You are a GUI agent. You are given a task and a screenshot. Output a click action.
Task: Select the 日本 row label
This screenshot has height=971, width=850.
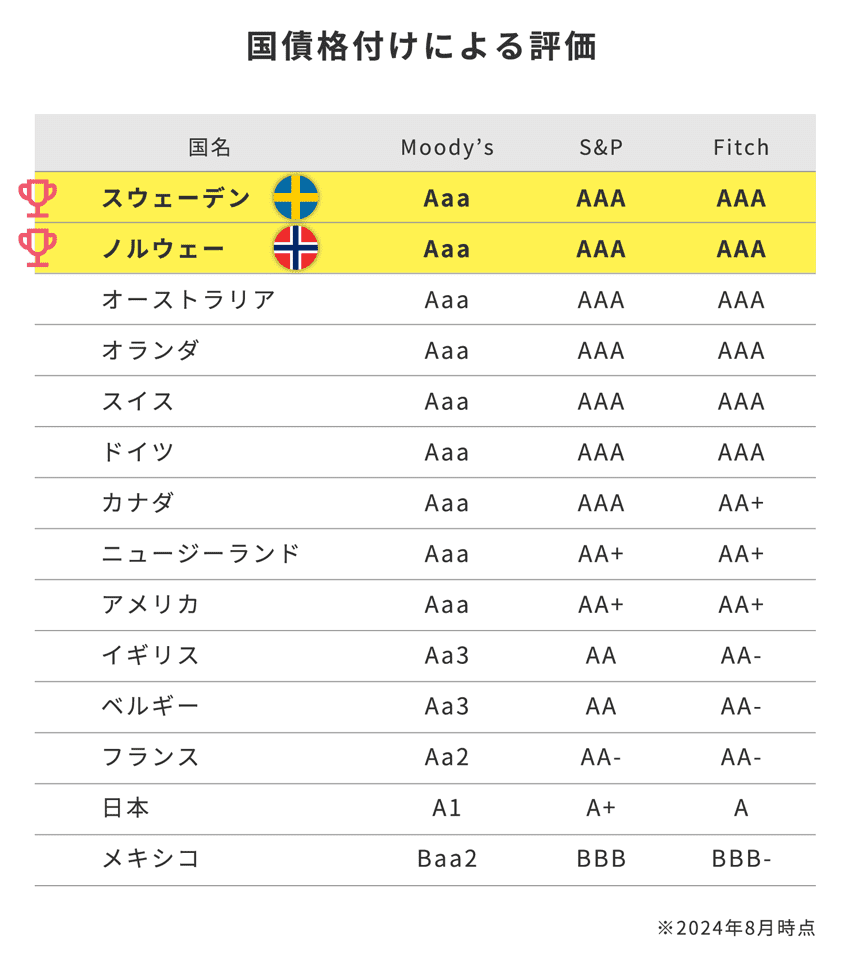click(x=126, y=808)
